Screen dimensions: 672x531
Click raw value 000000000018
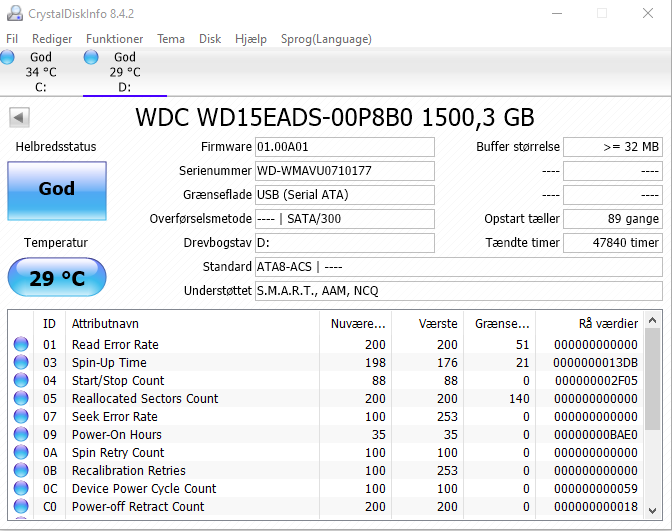click(596, 507)
